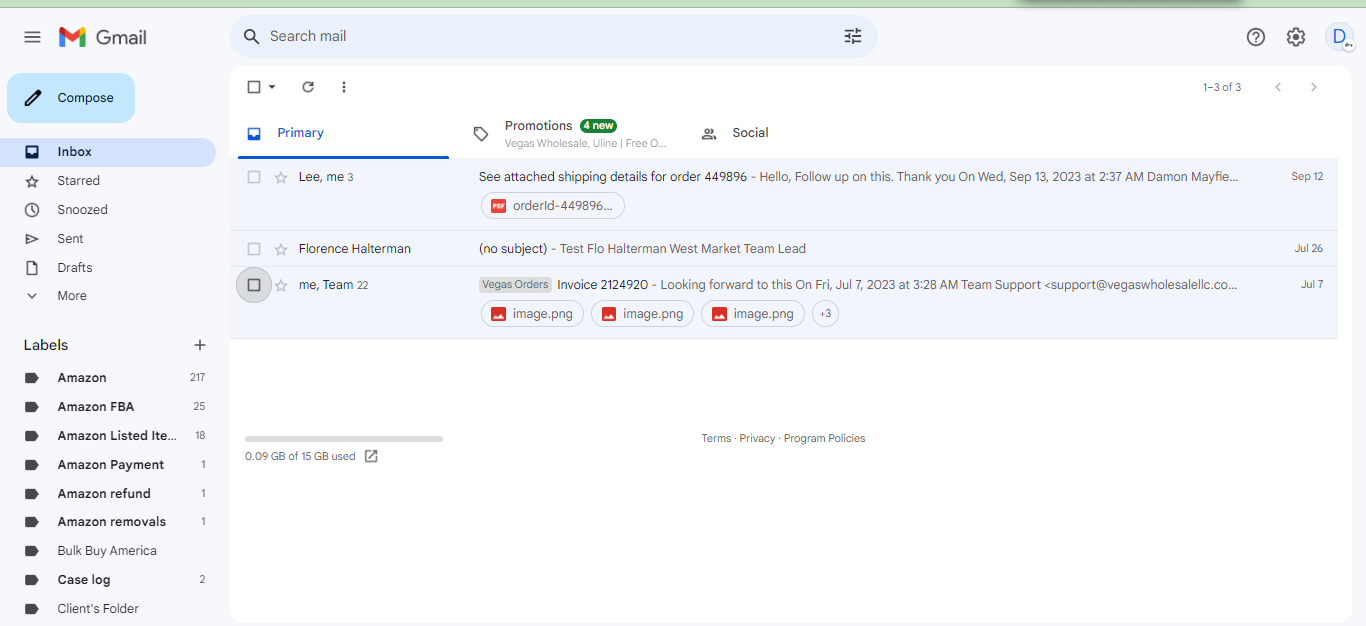Refresh the inbox
This screenshot has width=1366, height=626.
pos(308,87)
